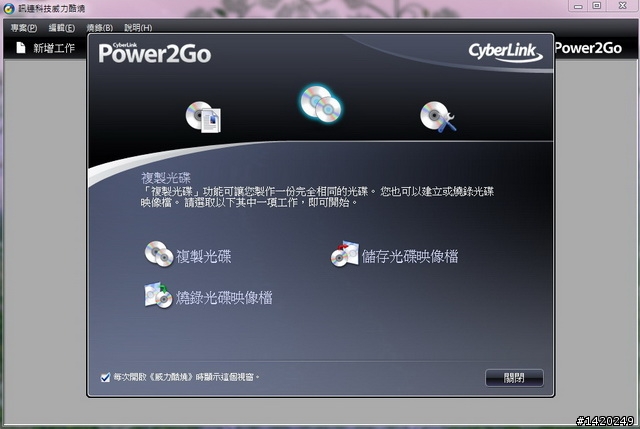Click the 儲存光碟映像檔 task label

(x=410, y=256)
